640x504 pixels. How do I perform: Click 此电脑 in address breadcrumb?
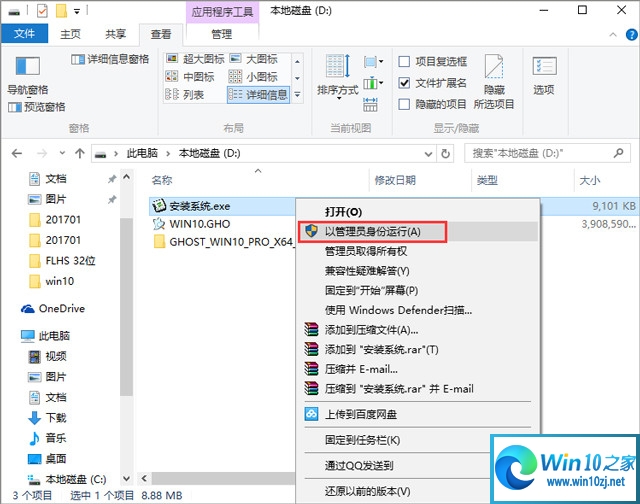coord(142,153)
